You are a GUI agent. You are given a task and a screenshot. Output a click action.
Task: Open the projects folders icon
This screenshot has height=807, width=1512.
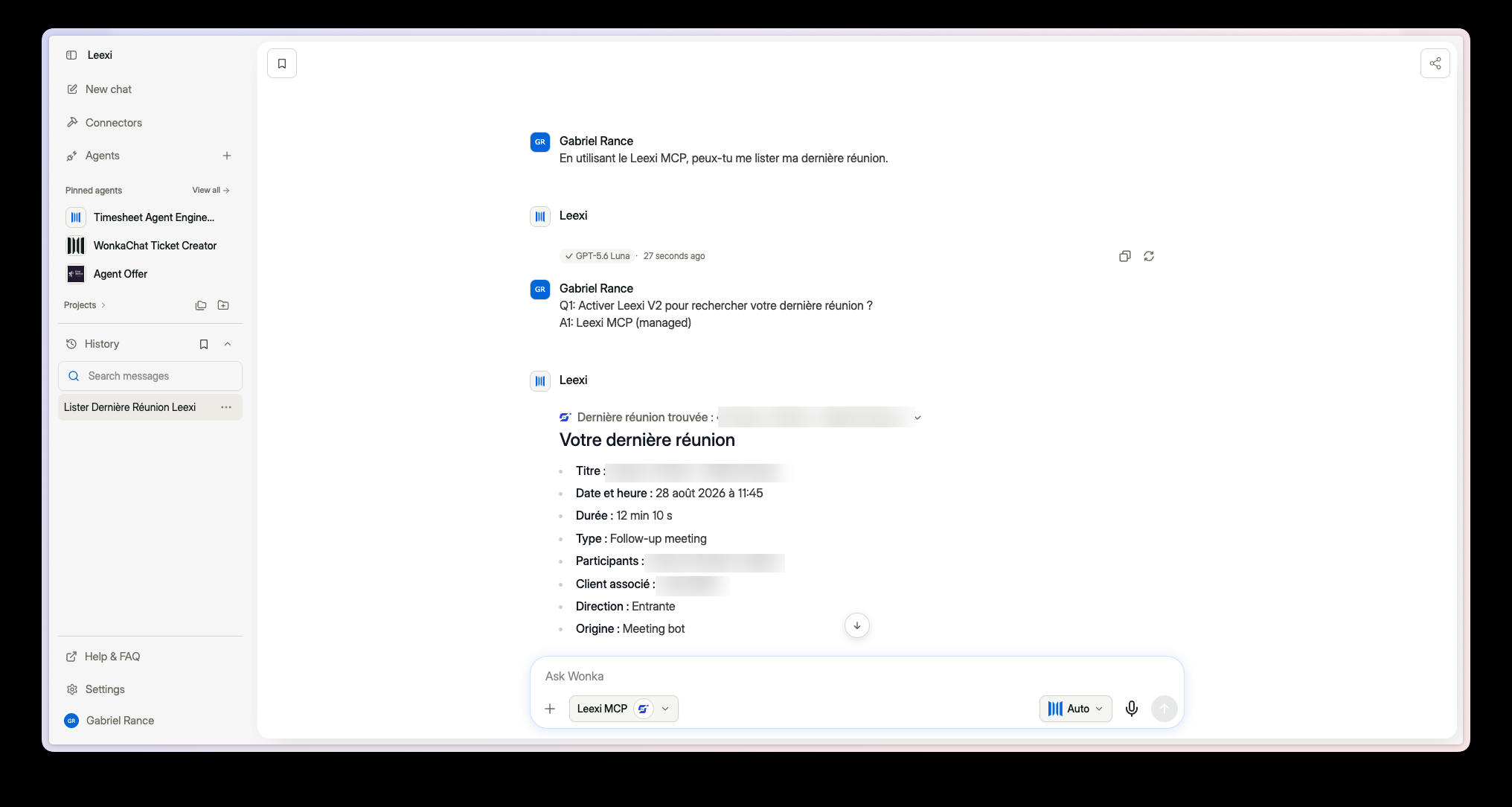click(x=201, y=305)
